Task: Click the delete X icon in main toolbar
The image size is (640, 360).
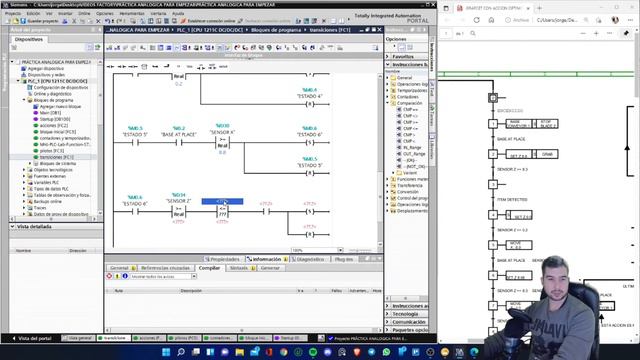Action: click(98, 21)
